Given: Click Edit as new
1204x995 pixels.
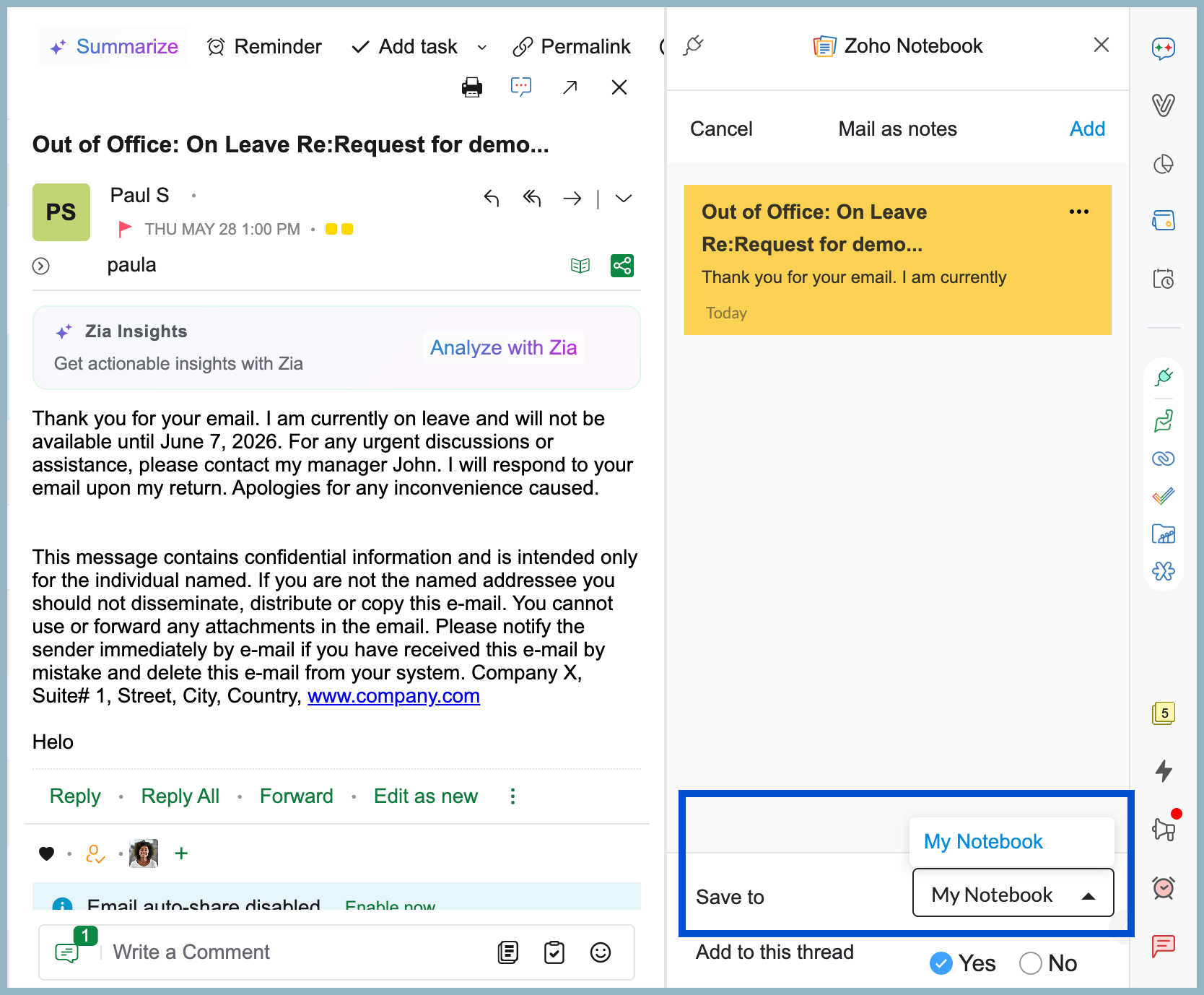Looking at the screenshot, I should [x=426, y=796].
